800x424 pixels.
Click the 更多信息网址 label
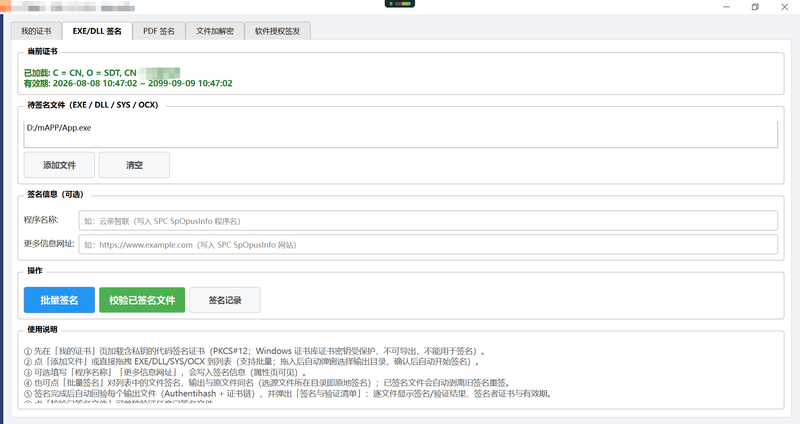(x=49, y=243)
